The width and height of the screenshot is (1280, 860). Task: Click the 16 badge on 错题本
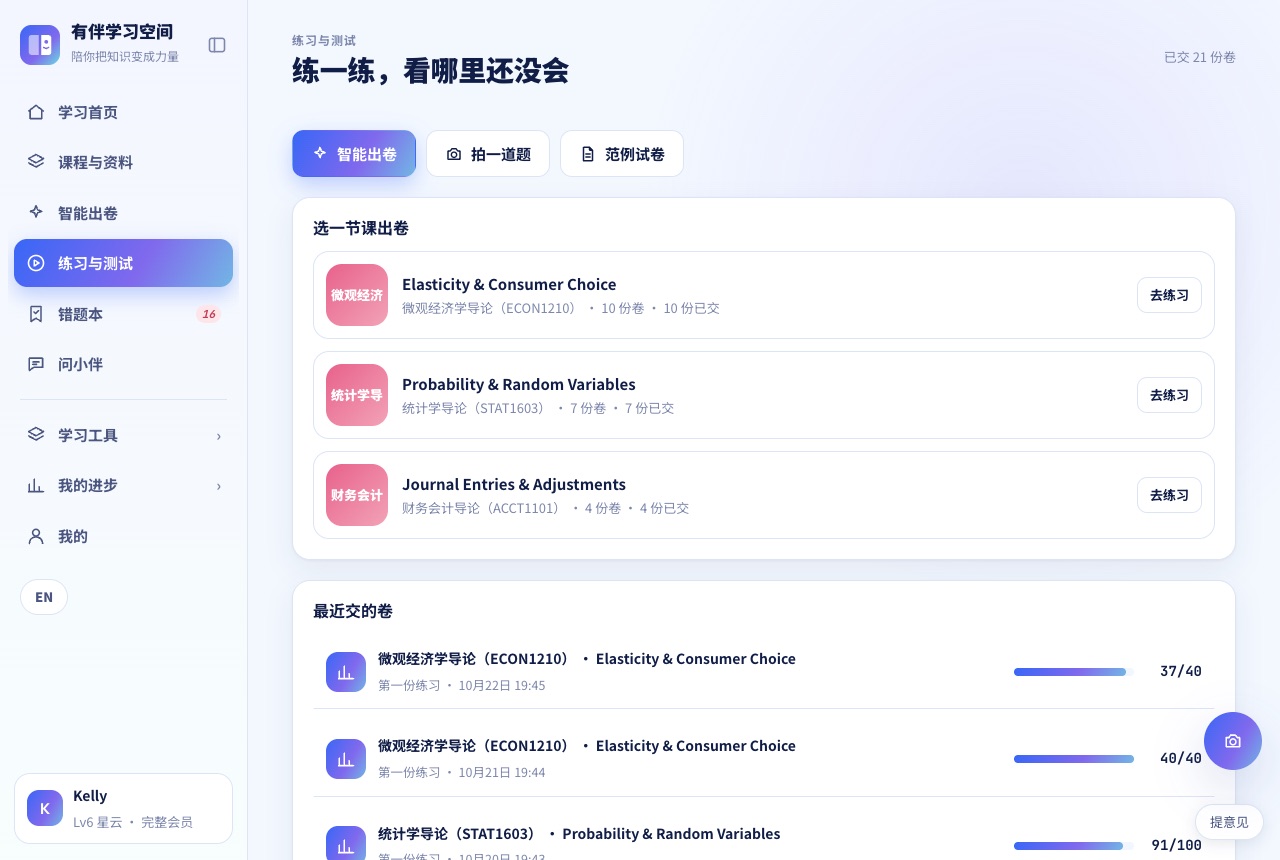[x=208, y=314]
